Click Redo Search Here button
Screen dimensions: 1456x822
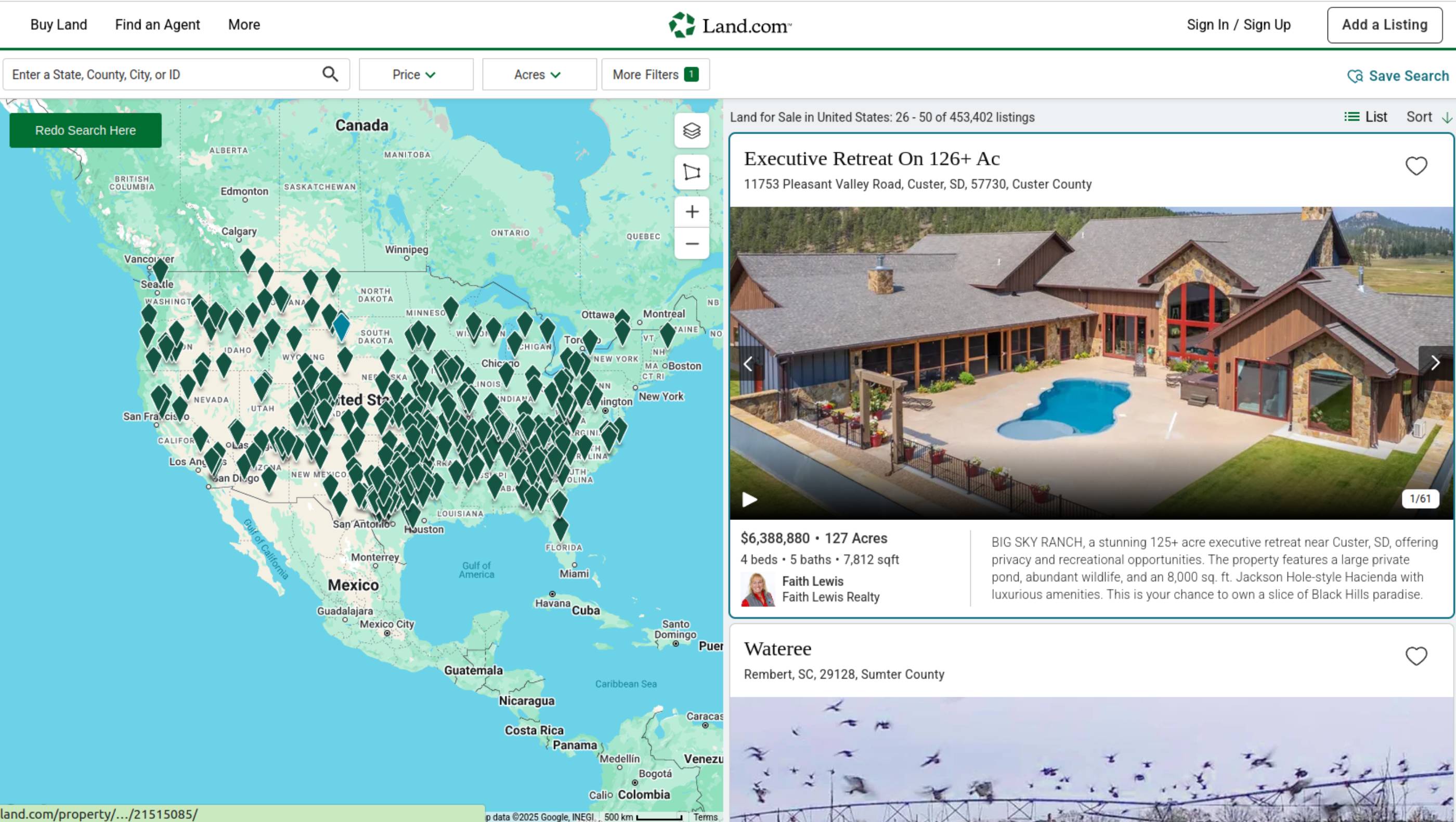pyautogui.click(x=85, y=130)
